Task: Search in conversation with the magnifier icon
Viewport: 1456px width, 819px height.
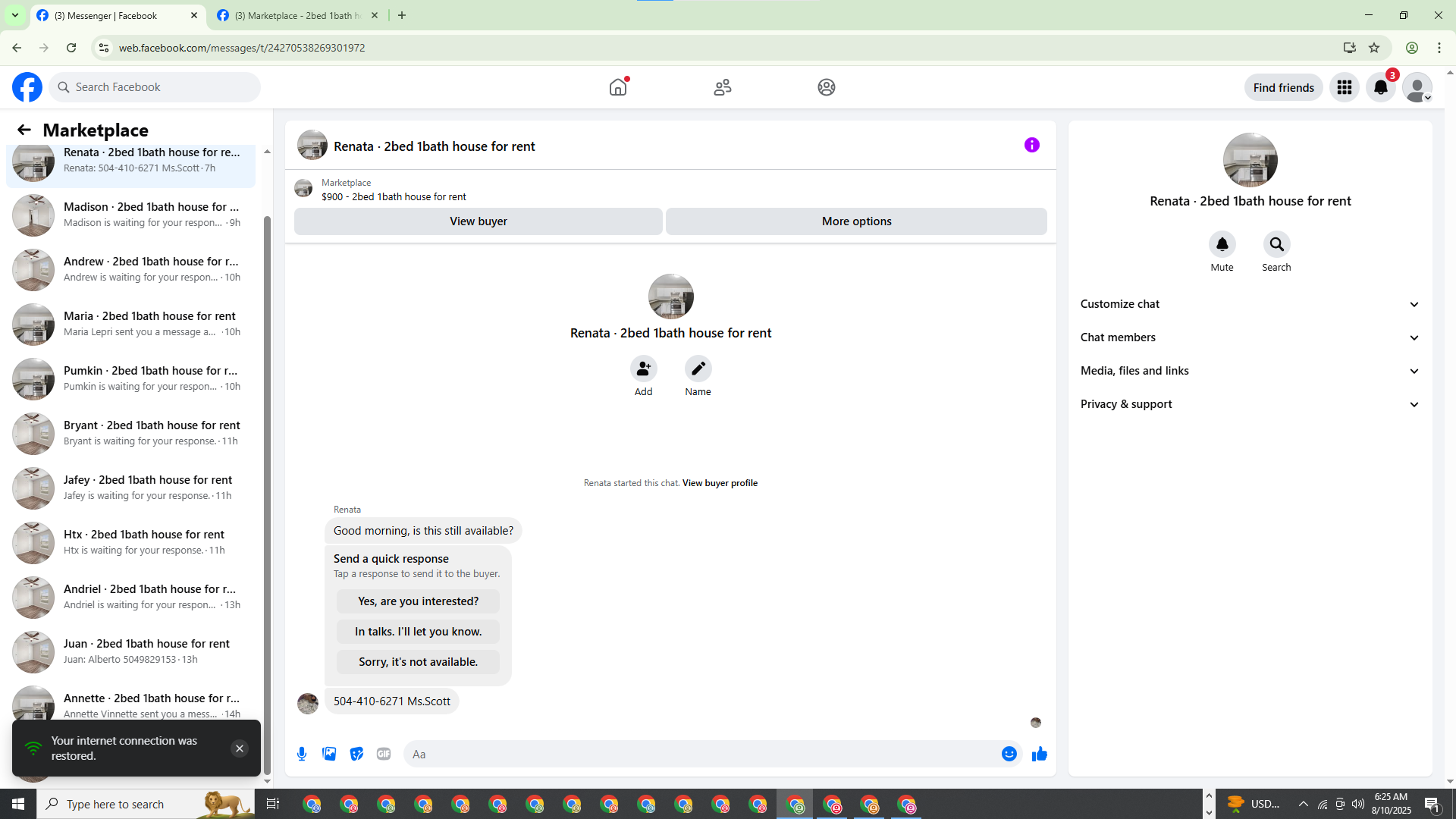Action: click(1276, 244)
